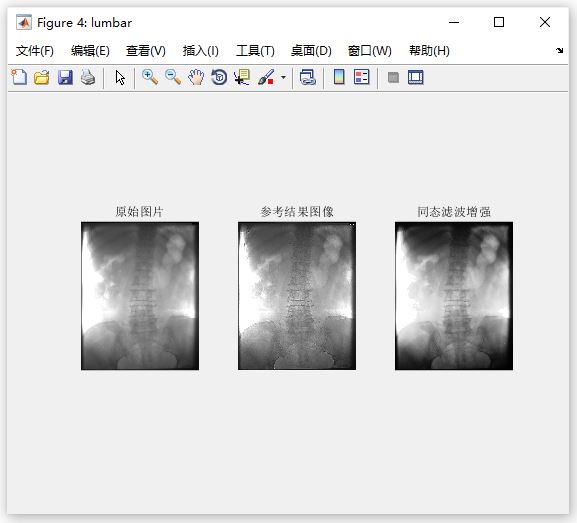Open a file with the folder icon
Viewport: 577px width, 523px height.
(42, 77)
